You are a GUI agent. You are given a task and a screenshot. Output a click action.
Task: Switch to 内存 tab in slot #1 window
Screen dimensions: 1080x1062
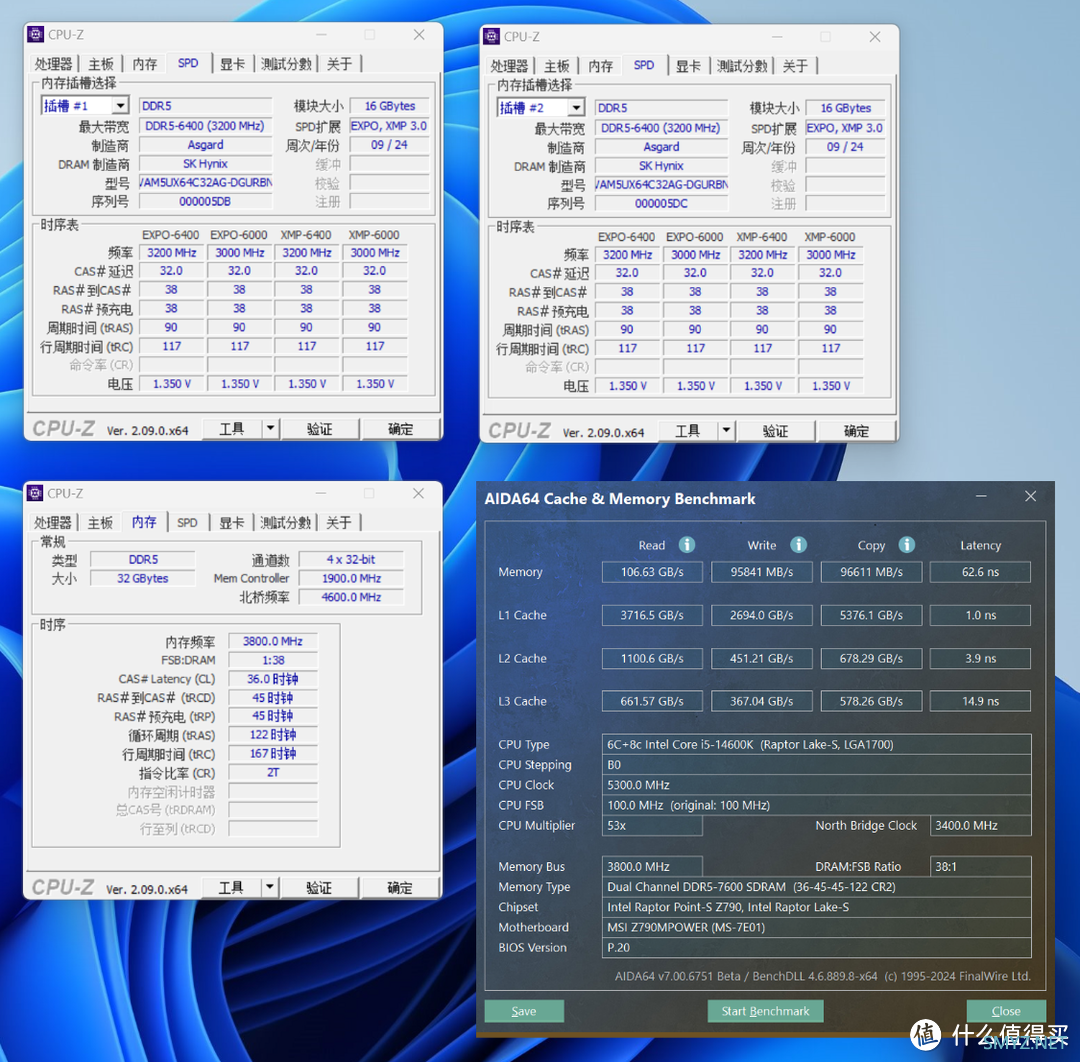[x=145, y=64]
